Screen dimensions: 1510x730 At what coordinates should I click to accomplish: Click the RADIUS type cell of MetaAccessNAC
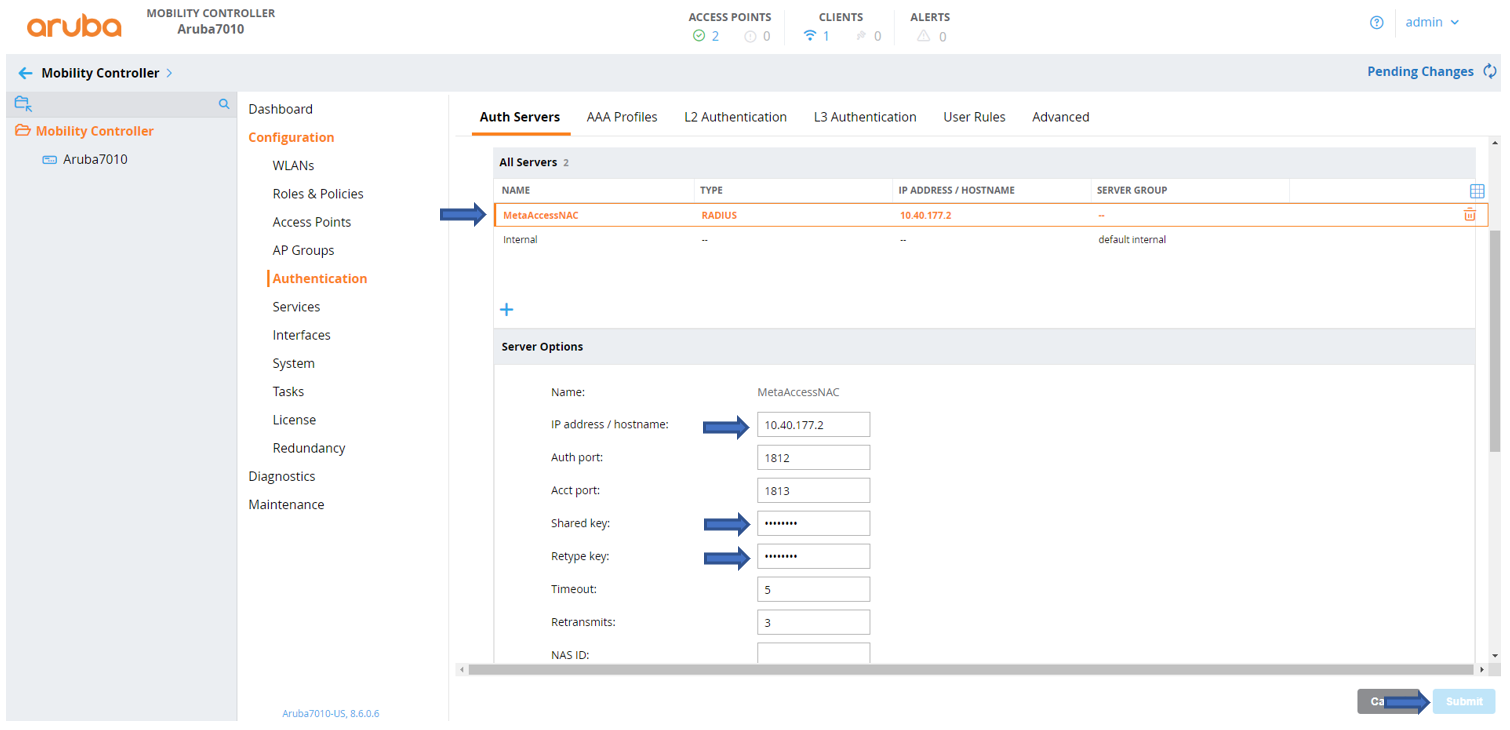tap(719, 215)
